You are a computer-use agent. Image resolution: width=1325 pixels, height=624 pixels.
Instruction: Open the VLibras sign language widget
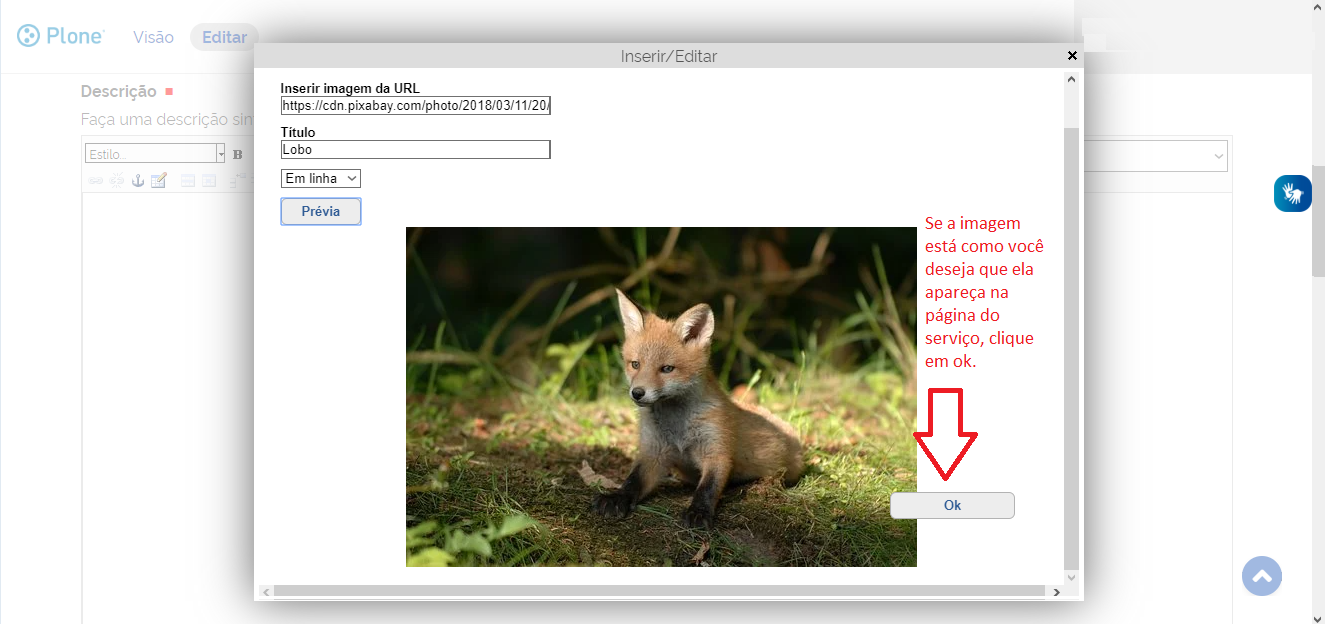[1292, 193]
